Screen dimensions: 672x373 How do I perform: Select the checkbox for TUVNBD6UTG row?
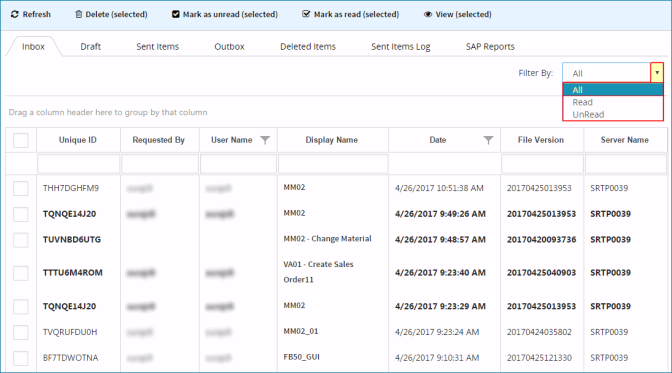21,240
